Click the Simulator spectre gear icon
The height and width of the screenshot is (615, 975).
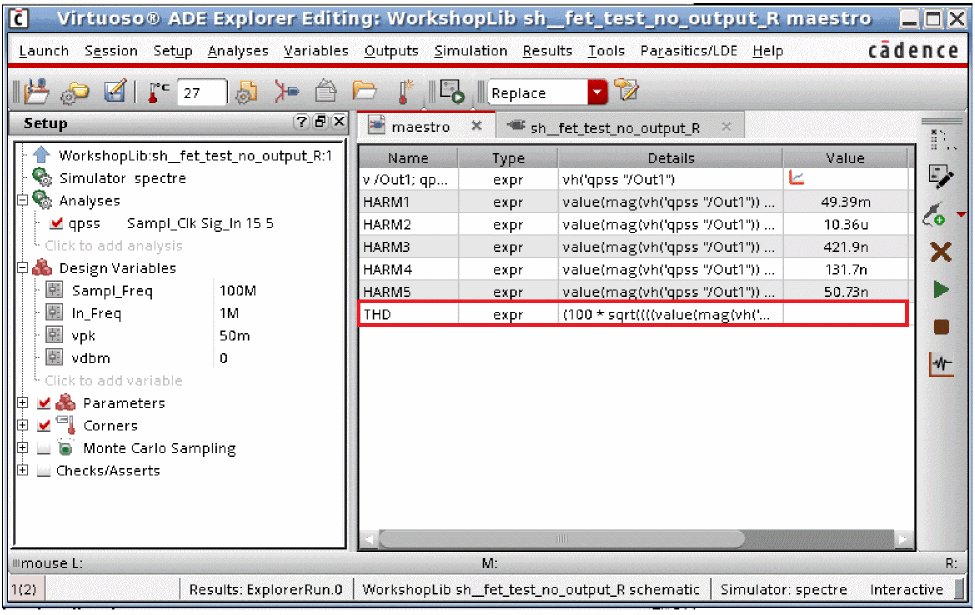[42, 177]
